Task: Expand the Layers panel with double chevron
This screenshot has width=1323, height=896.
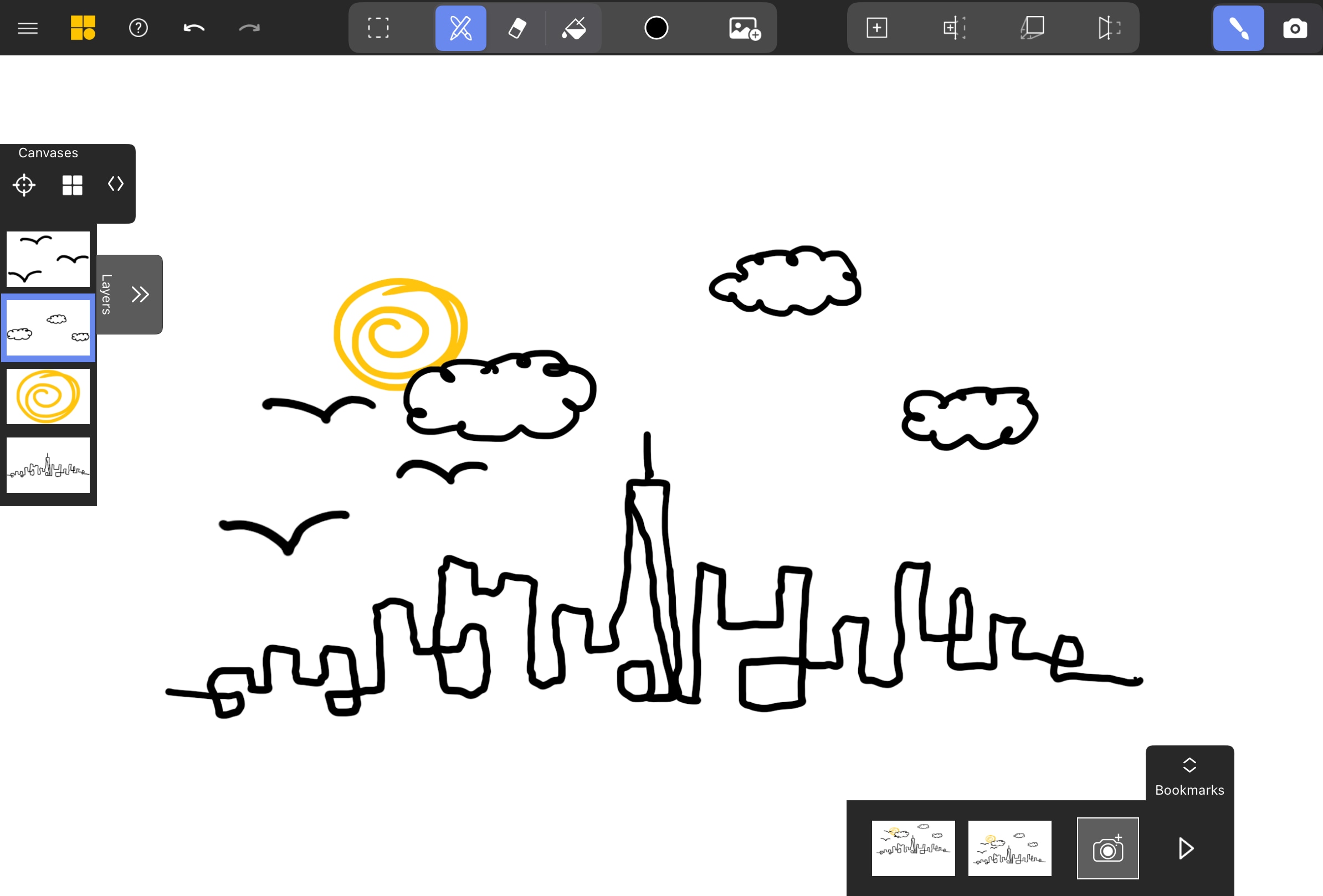Action: click(x=140, y=294)
